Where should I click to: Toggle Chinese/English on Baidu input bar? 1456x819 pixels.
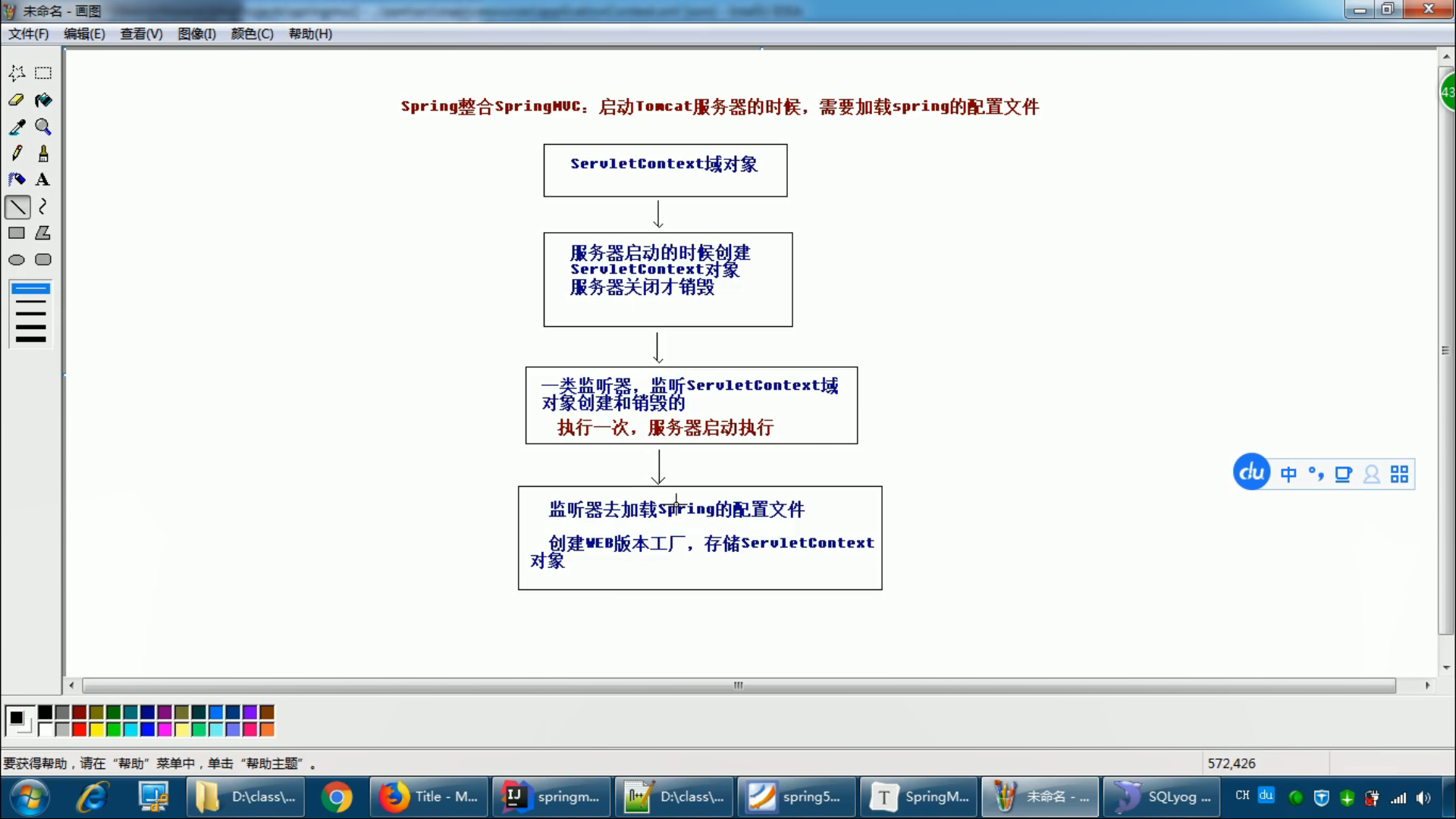pyautogui.click(x=1289, y=474)
